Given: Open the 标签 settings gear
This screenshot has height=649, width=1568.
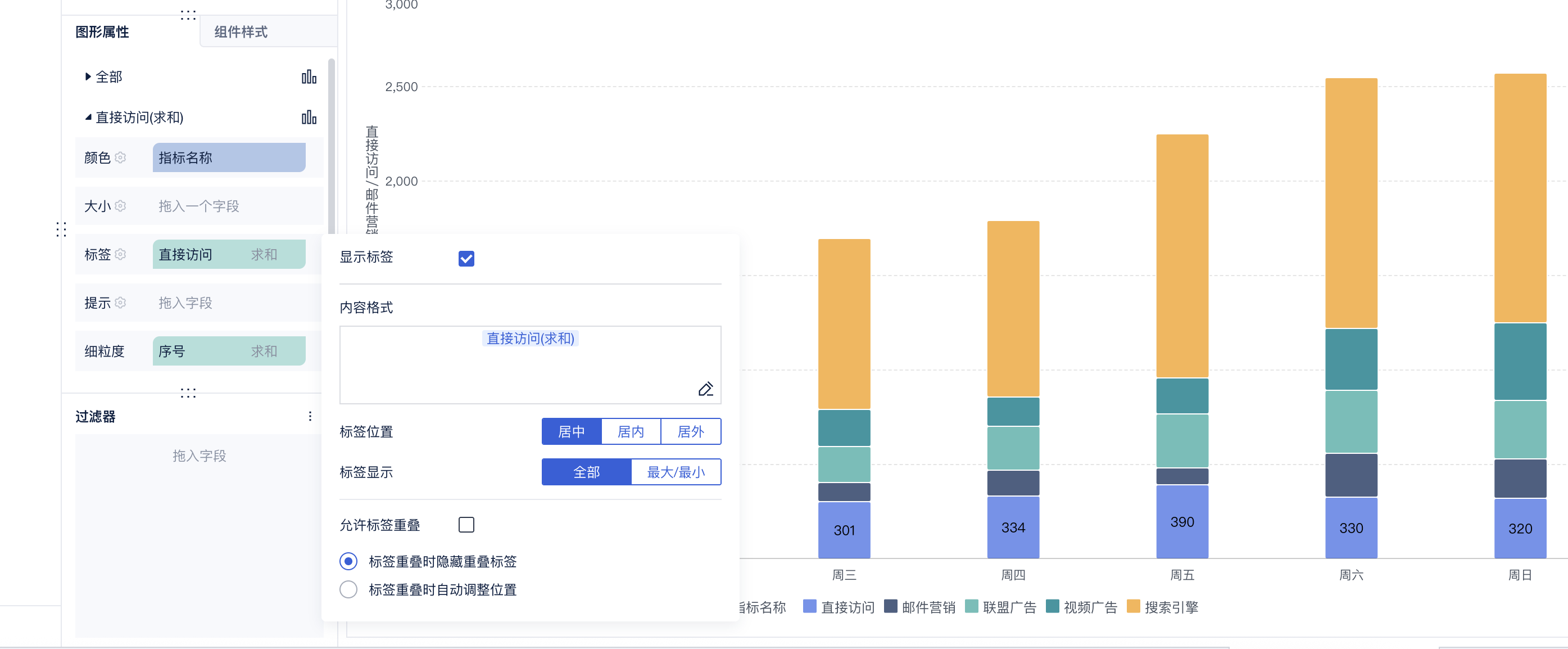Looking at the screenshot, I should (120, 254).
